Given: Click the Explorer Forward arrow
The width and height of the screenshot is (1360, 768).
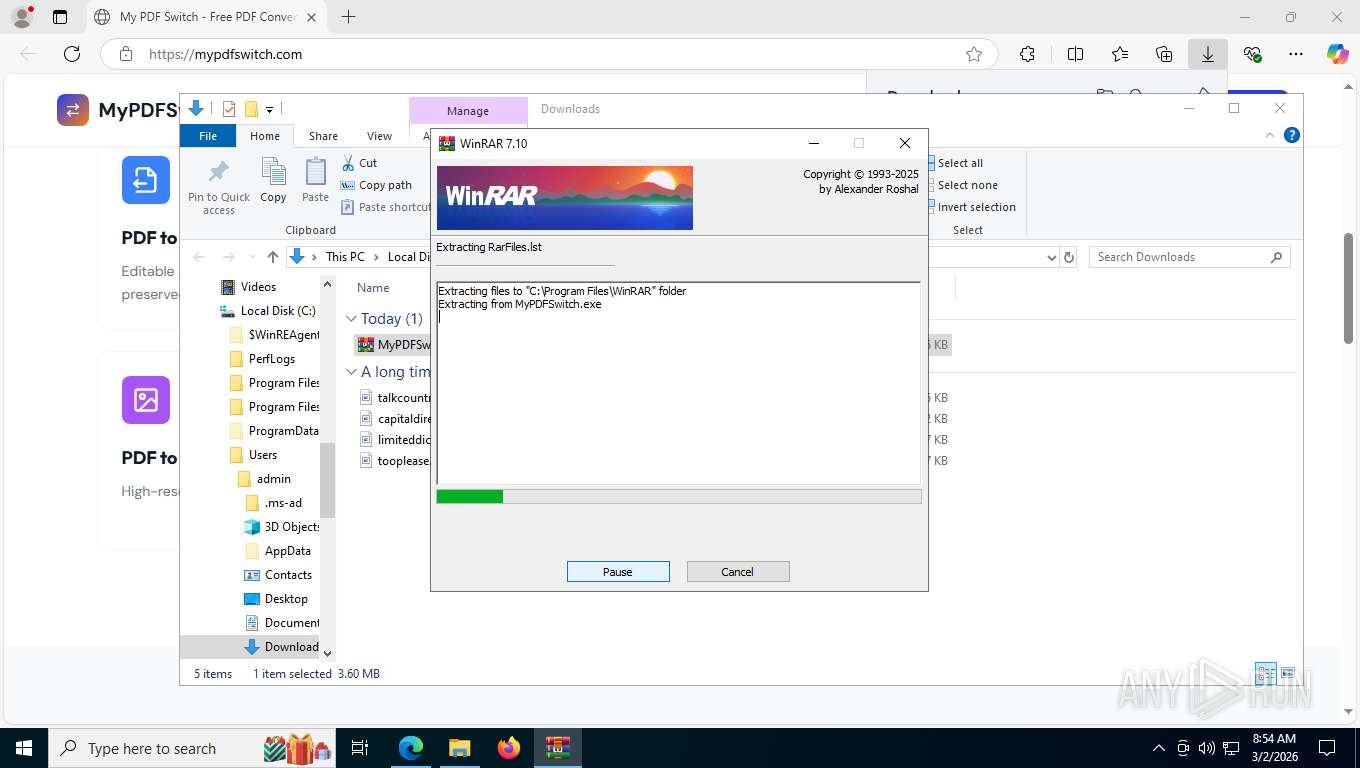Looking at the screenshot, I should tap(228, 257).
